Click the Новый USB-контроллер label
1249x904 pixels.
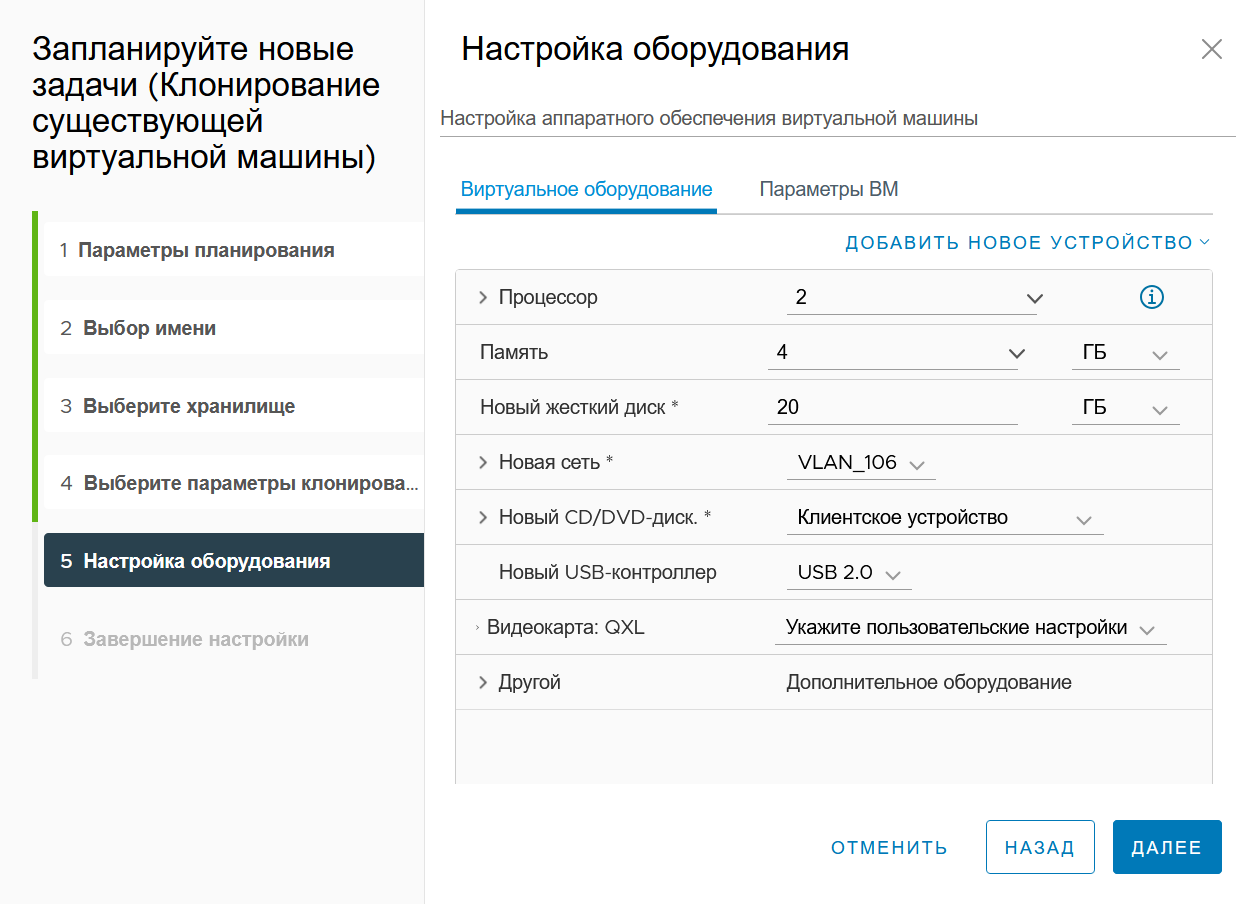(608, 573)
